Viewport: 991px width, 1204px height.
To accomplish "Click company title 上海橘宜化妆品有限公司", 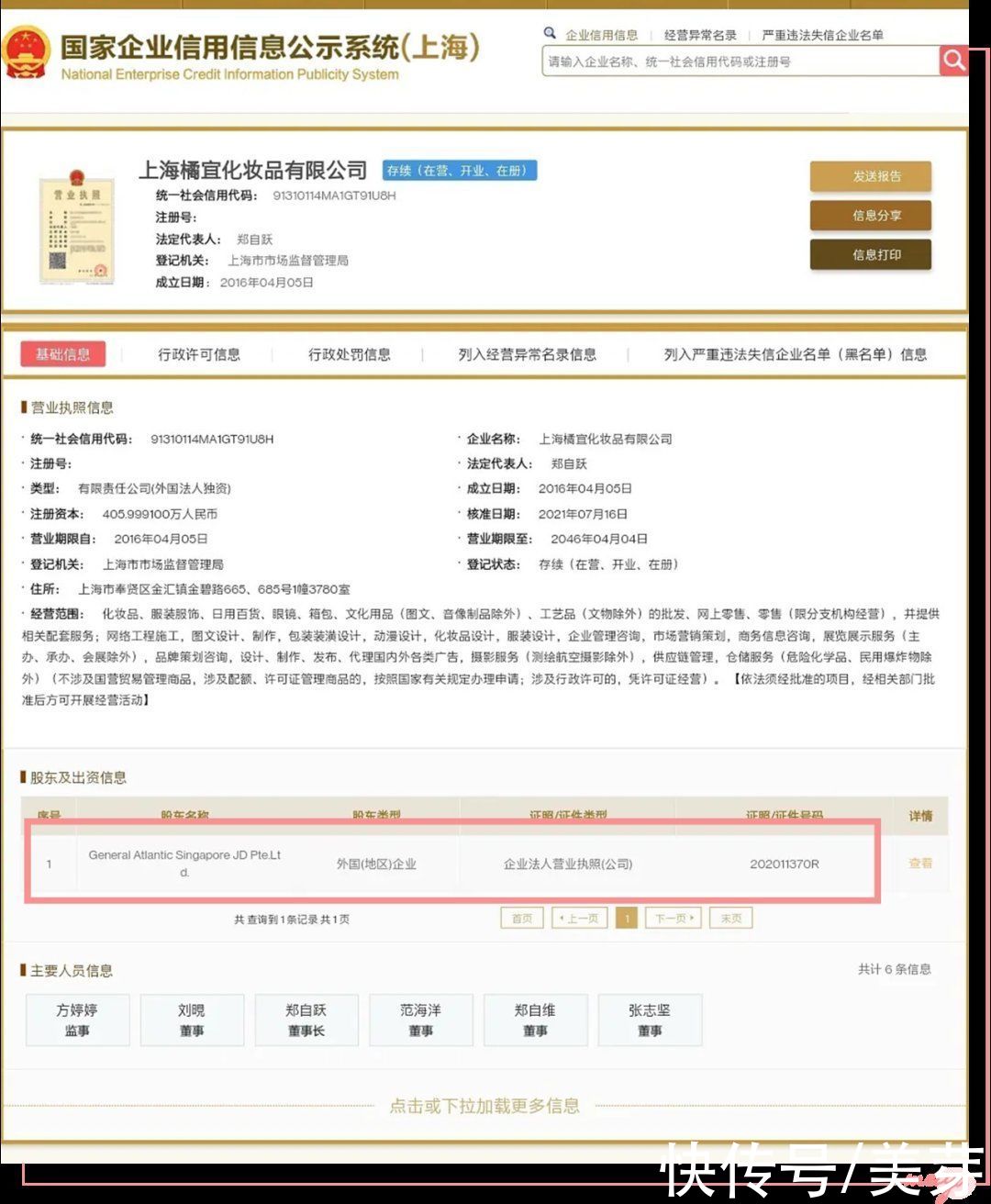I will pyautogui.click(x=252, y=170).
